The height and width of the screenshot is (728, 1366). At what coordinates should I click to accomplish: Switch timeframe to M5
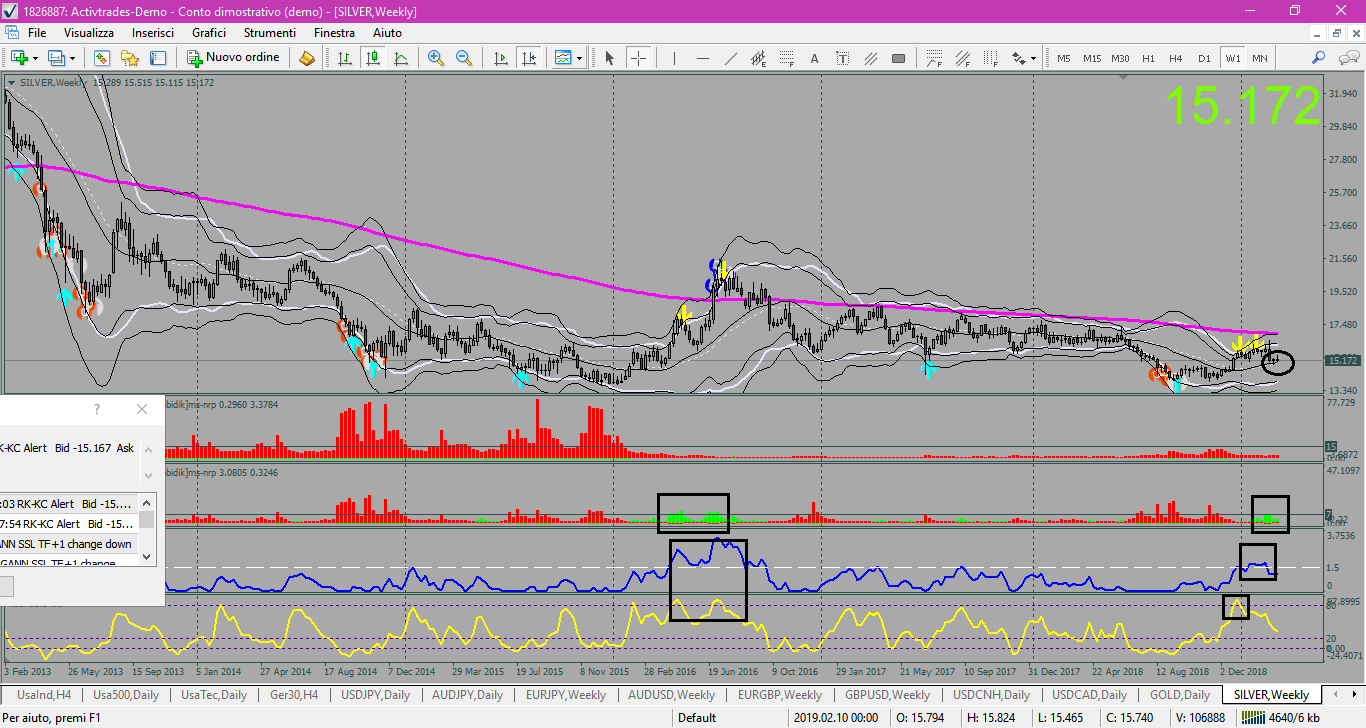[1064, 58]
